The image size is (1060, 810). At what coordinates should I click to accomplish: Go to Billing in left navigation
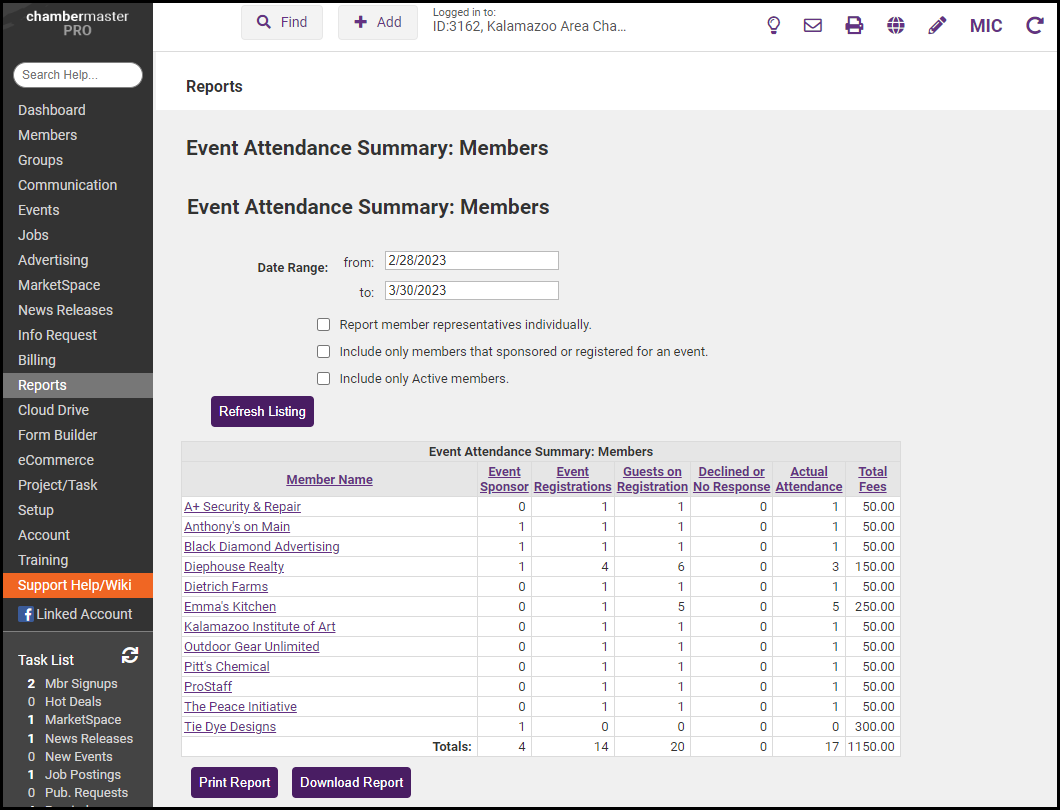tap(37, 360)
